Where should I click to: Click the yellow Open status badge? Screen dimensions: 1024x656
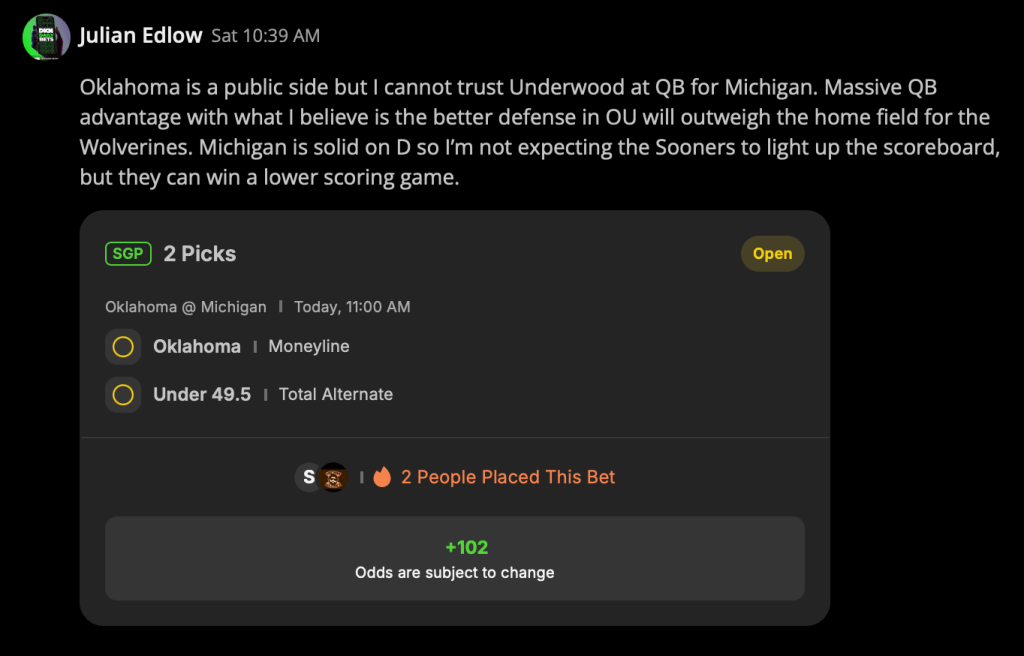coord(773,254)
